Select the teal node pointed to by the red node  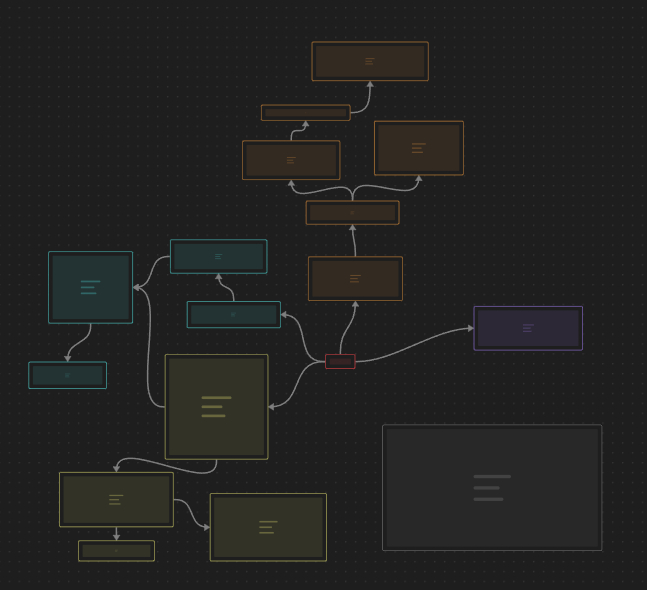(x=233, y=314)
